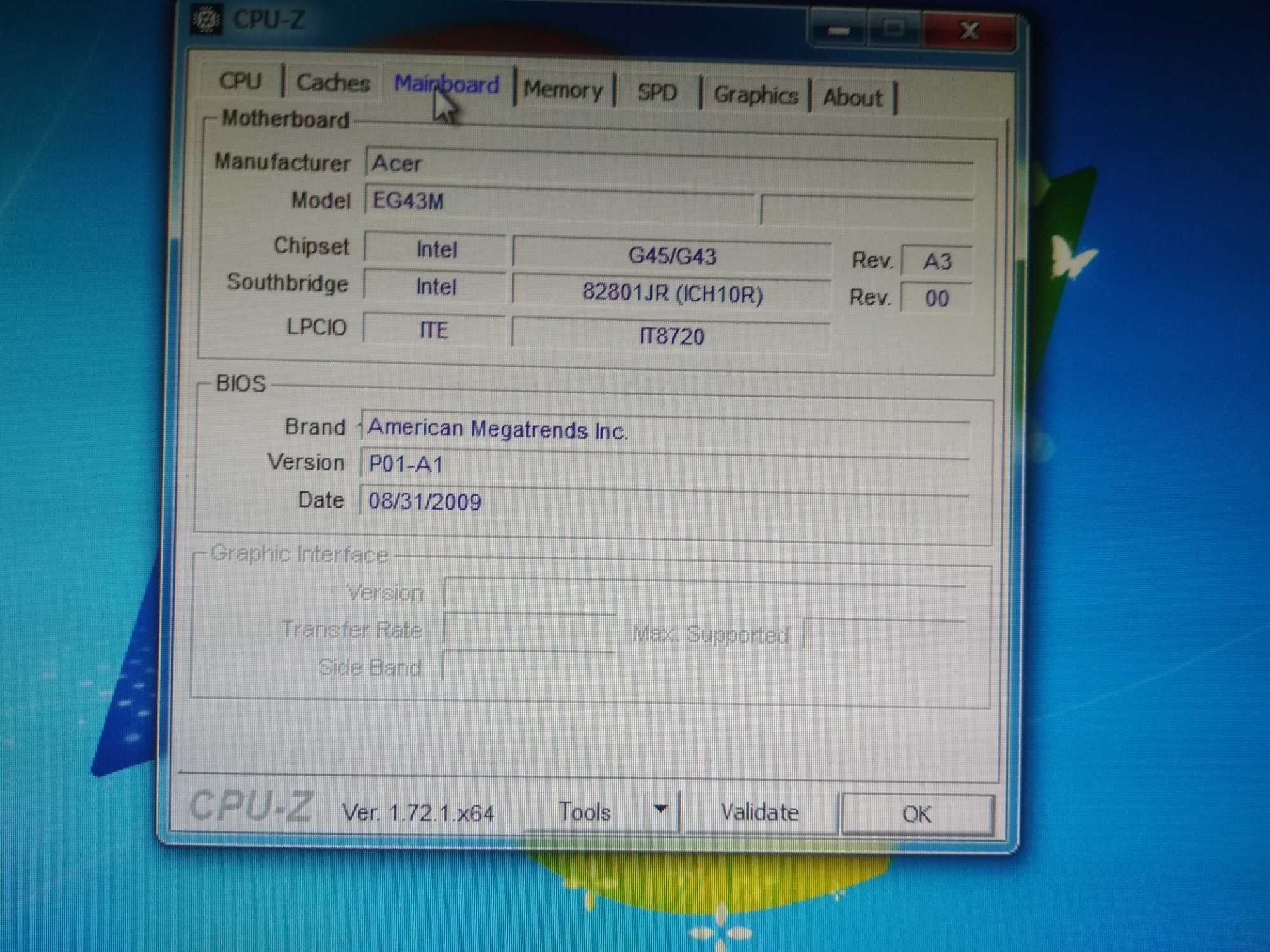This screenshot has width=1270, height=952.
Task: Open the Graphics tab
Action: pyautogui.click(x=755, y=95)
